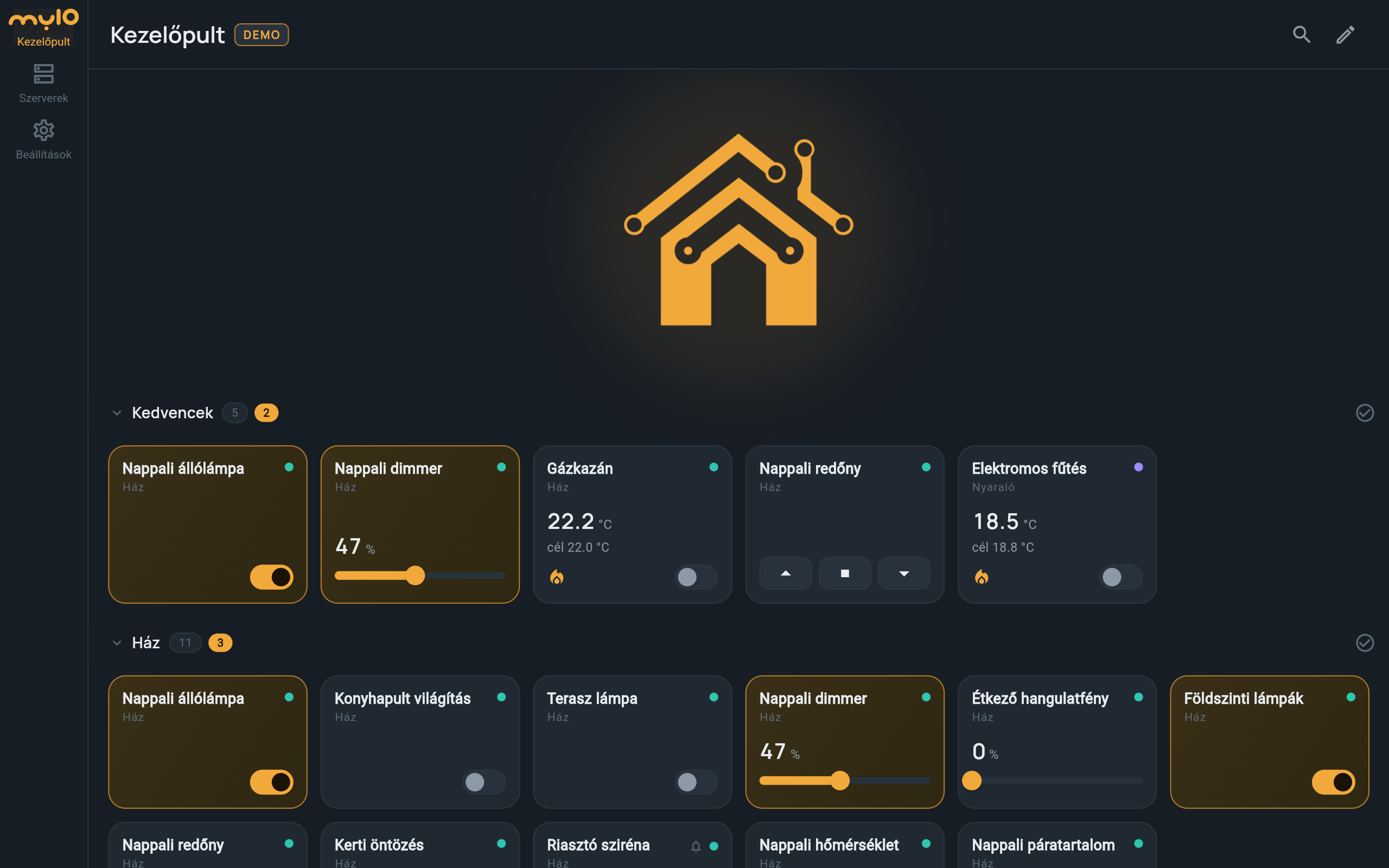This screenshot has width=1389, height=868.
Task: Click the pencil edit icon in header
Action: coord(1345,35)
